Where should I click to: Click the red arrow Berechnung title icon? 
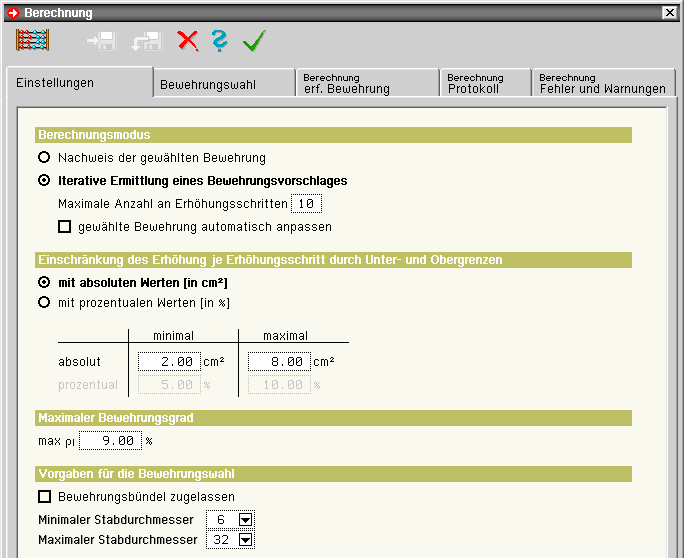[13, 13]
